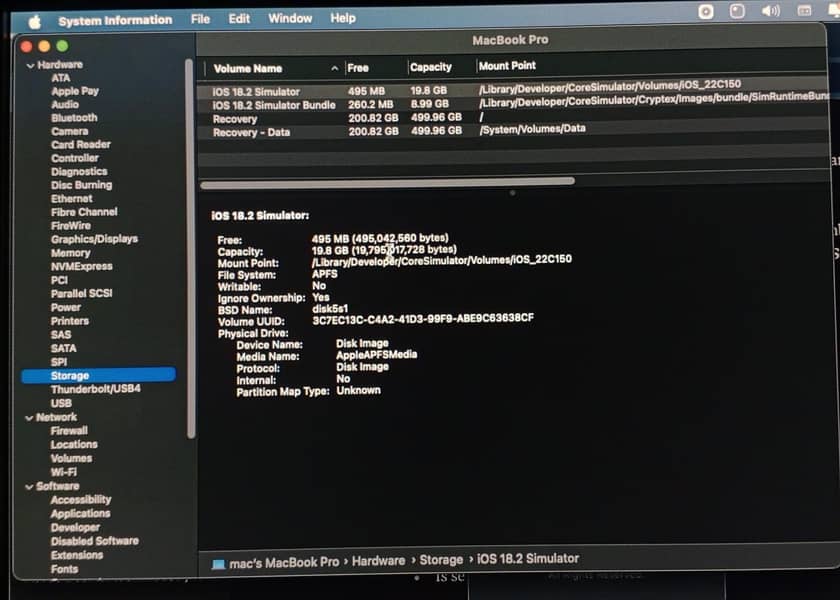The width and height of the screenshot is (840, 600).
Task: Select Extensions under Software
Action: 77,555
